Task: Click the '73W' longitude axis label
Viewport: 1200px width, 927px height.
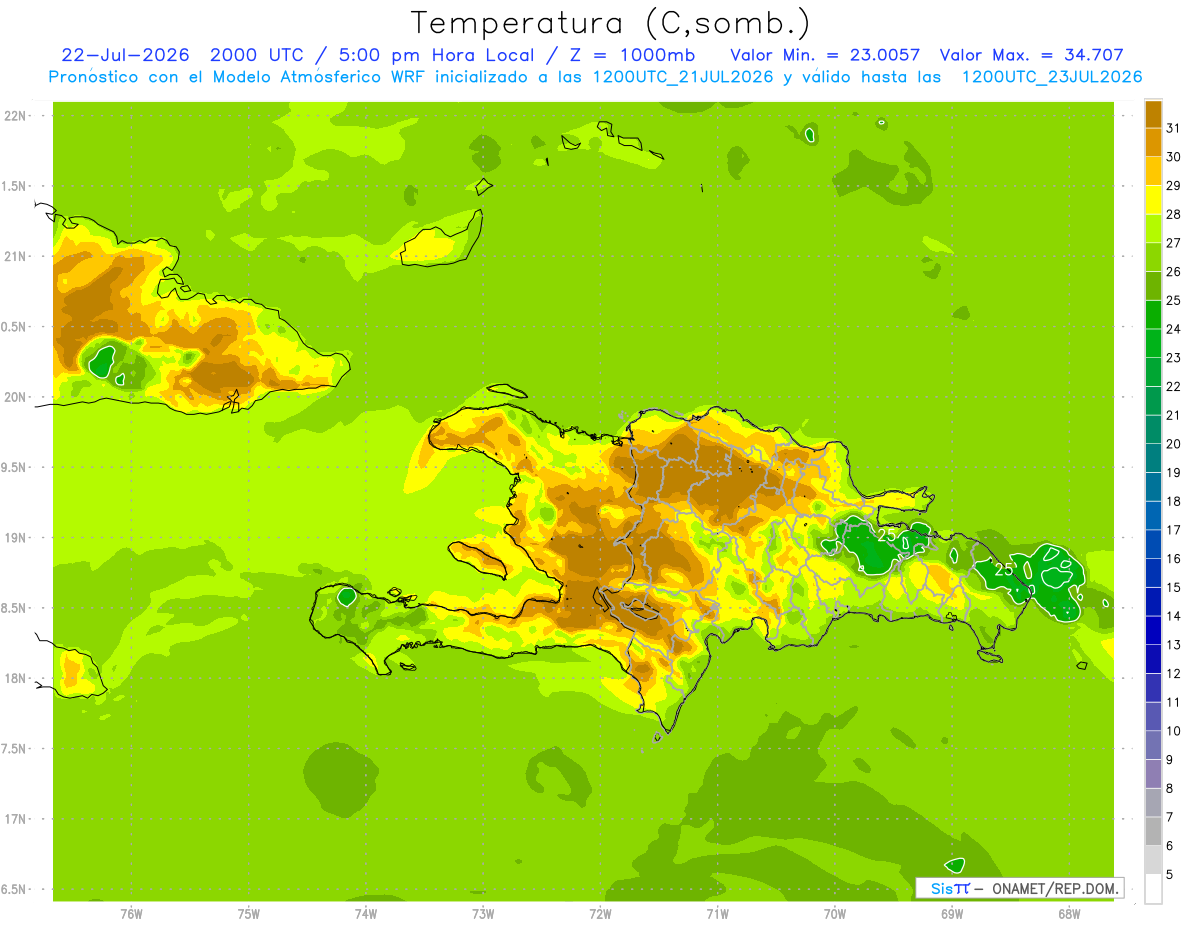Action: [x=483, y=913]
